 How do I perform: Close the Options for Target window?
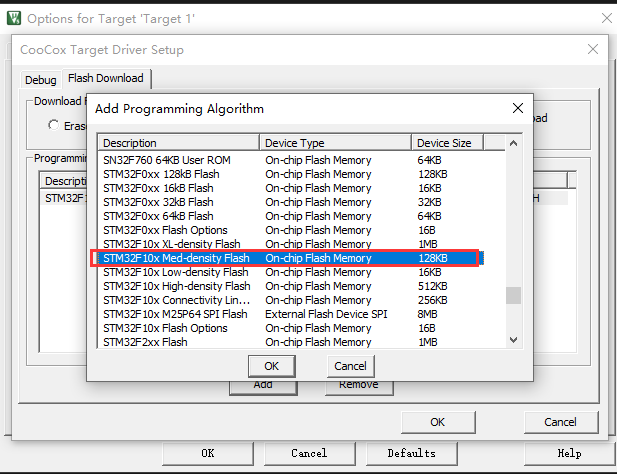click(606, 18)
